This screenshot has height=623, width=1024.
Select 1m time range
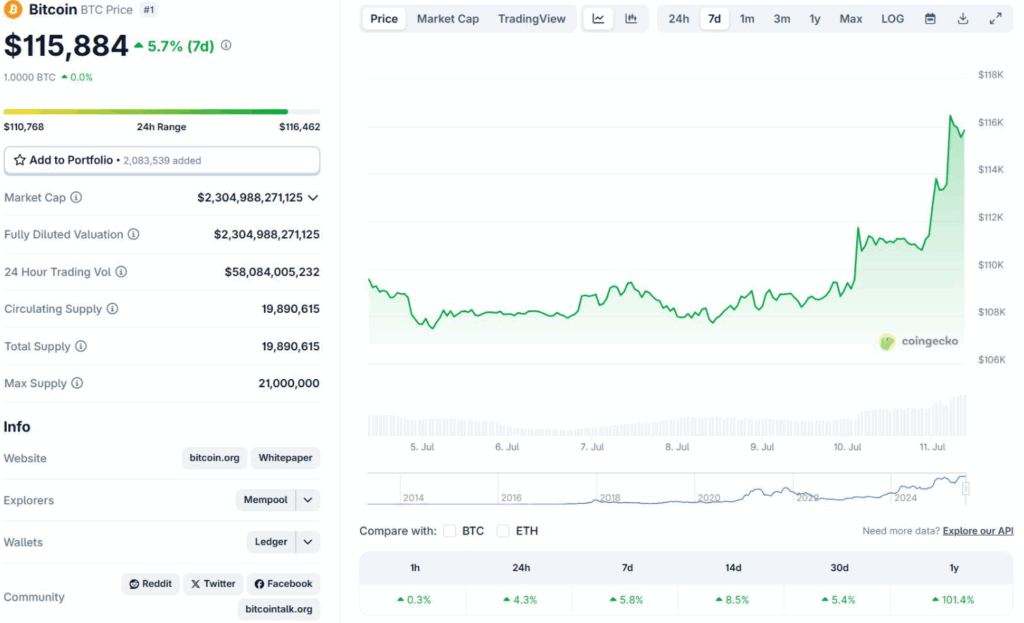click(747, 19)
